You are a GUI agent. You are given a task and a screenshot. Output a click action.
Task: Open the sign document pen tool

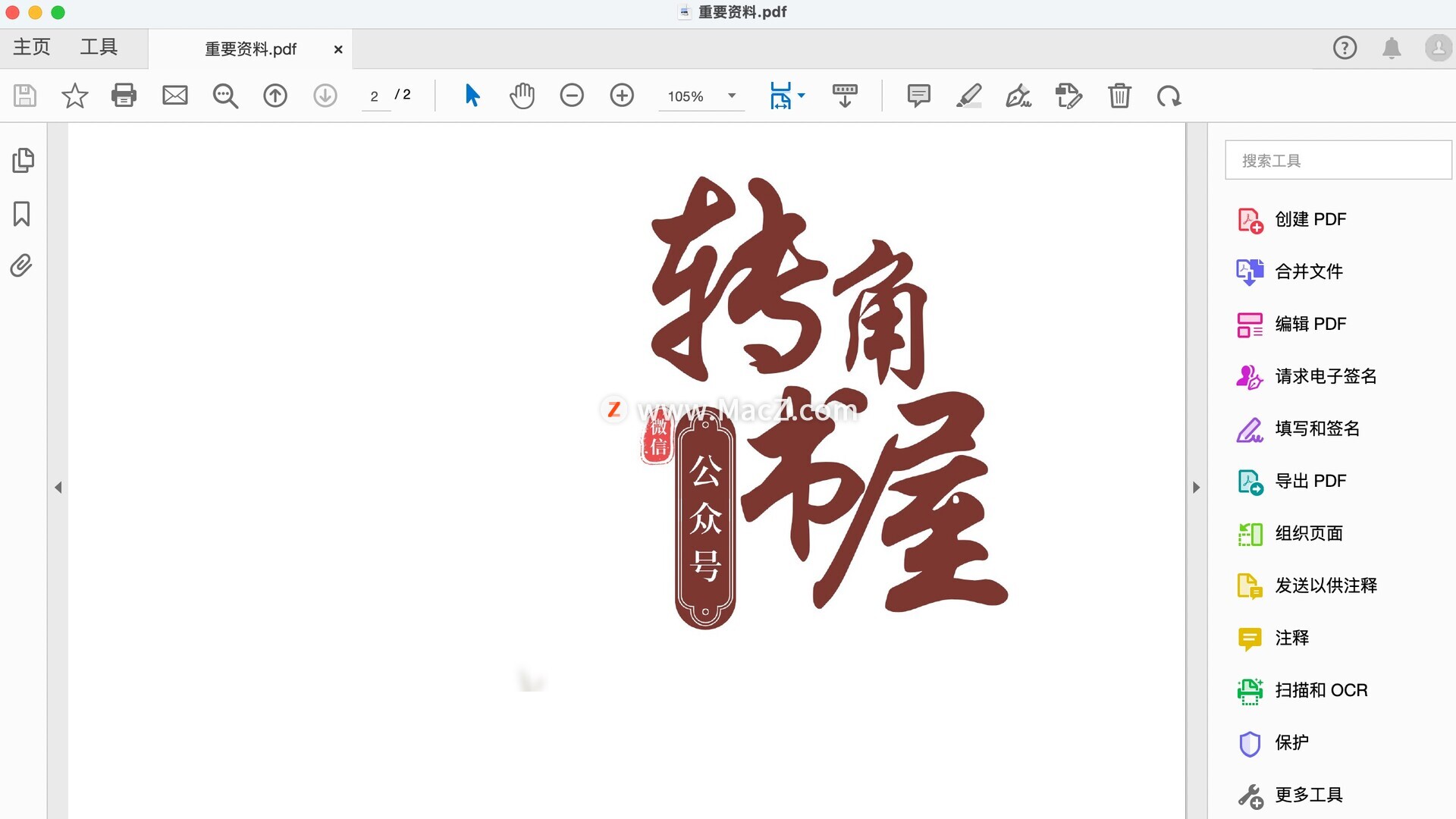1018,96
